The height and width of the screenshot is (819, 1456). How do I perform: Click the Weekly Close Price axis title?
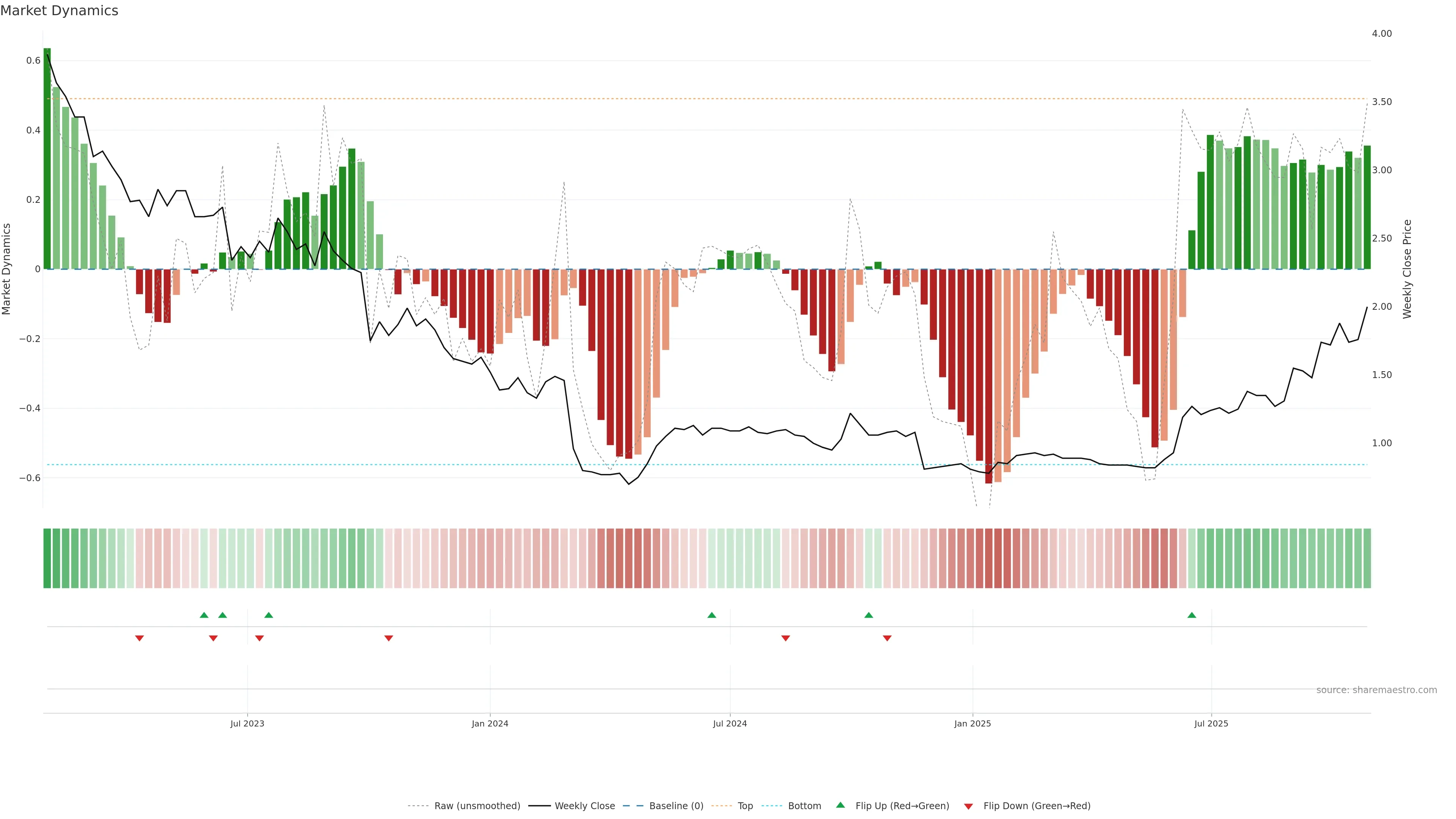[1407, 269]
